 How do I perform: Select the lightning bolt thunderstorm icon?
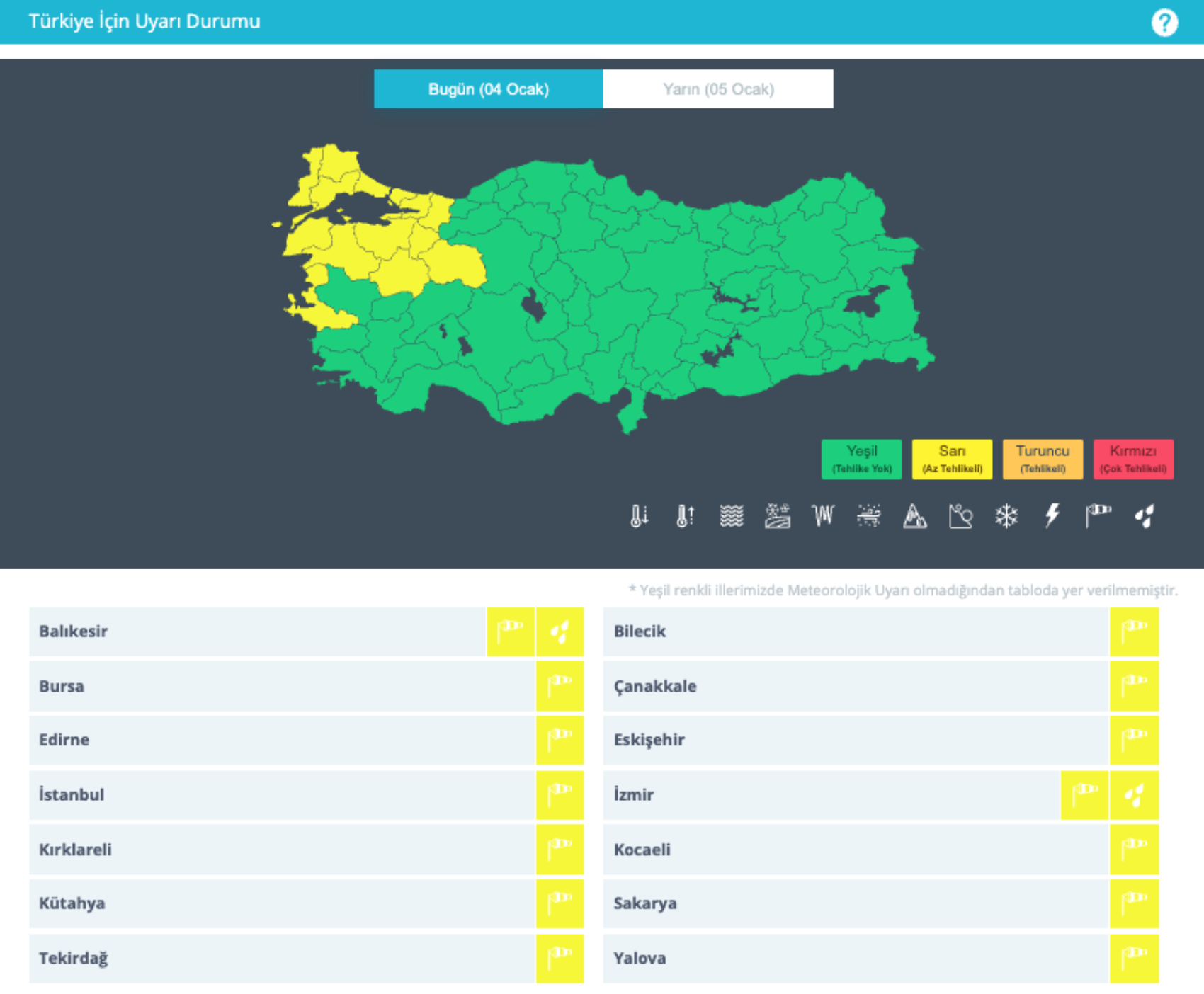pos(1052,516)
